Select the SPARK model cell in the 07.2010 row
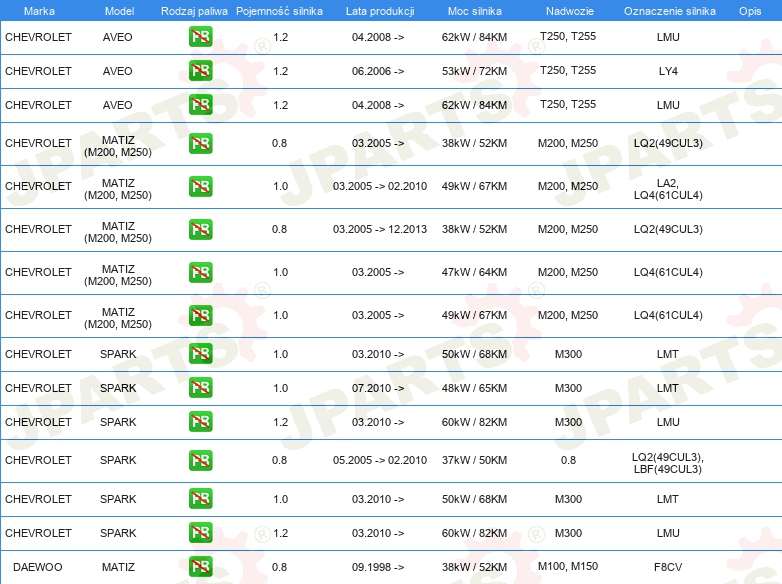The image size is (782, 584). click(x=118, y=388)
